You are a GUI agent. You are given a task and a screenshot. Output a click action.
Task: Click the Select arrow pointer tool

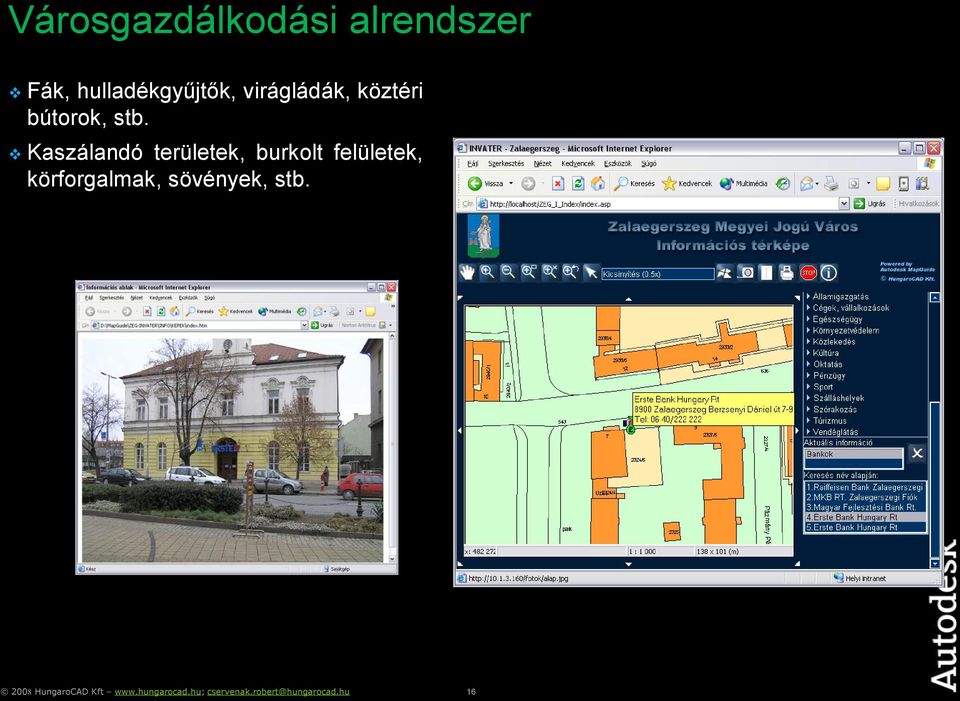pos(590,273)
